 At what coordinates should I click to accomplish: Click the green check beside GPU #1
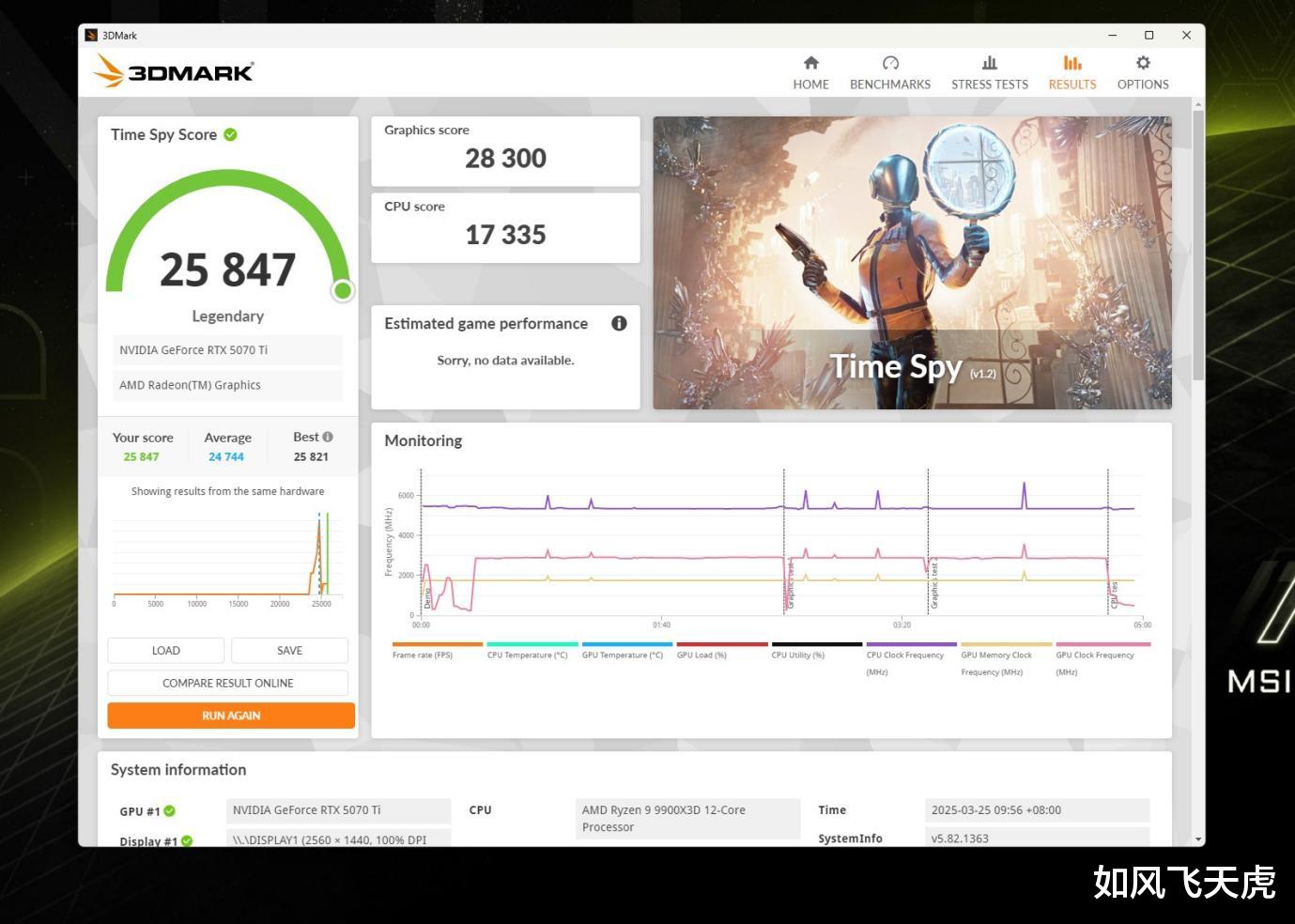(170, 811)
